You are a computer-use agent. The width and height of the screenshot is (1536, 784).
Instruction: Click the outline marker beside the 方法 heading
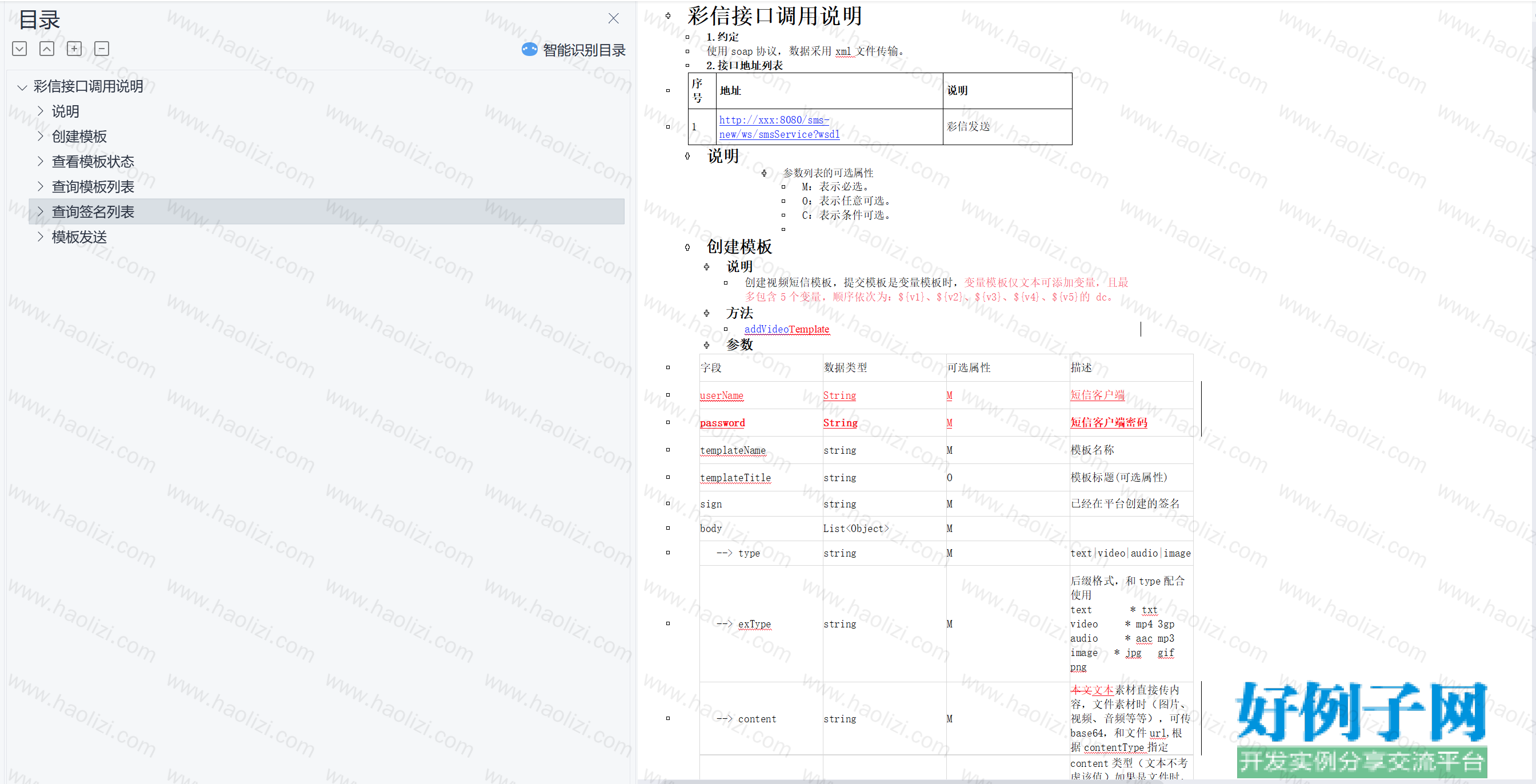(707, 313)
